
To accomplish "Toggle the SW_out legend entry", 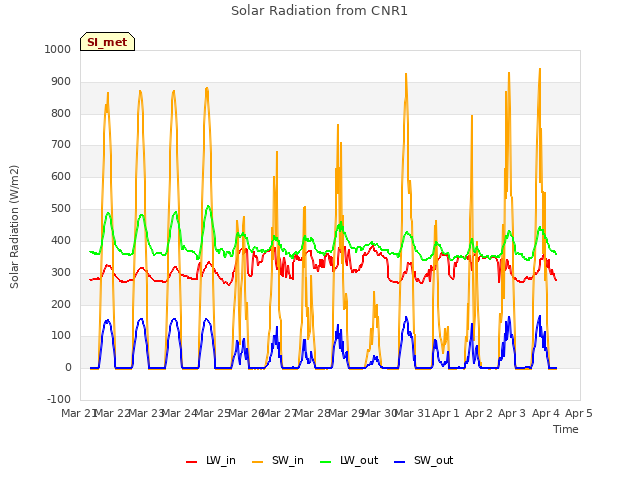I will point(424,460).
